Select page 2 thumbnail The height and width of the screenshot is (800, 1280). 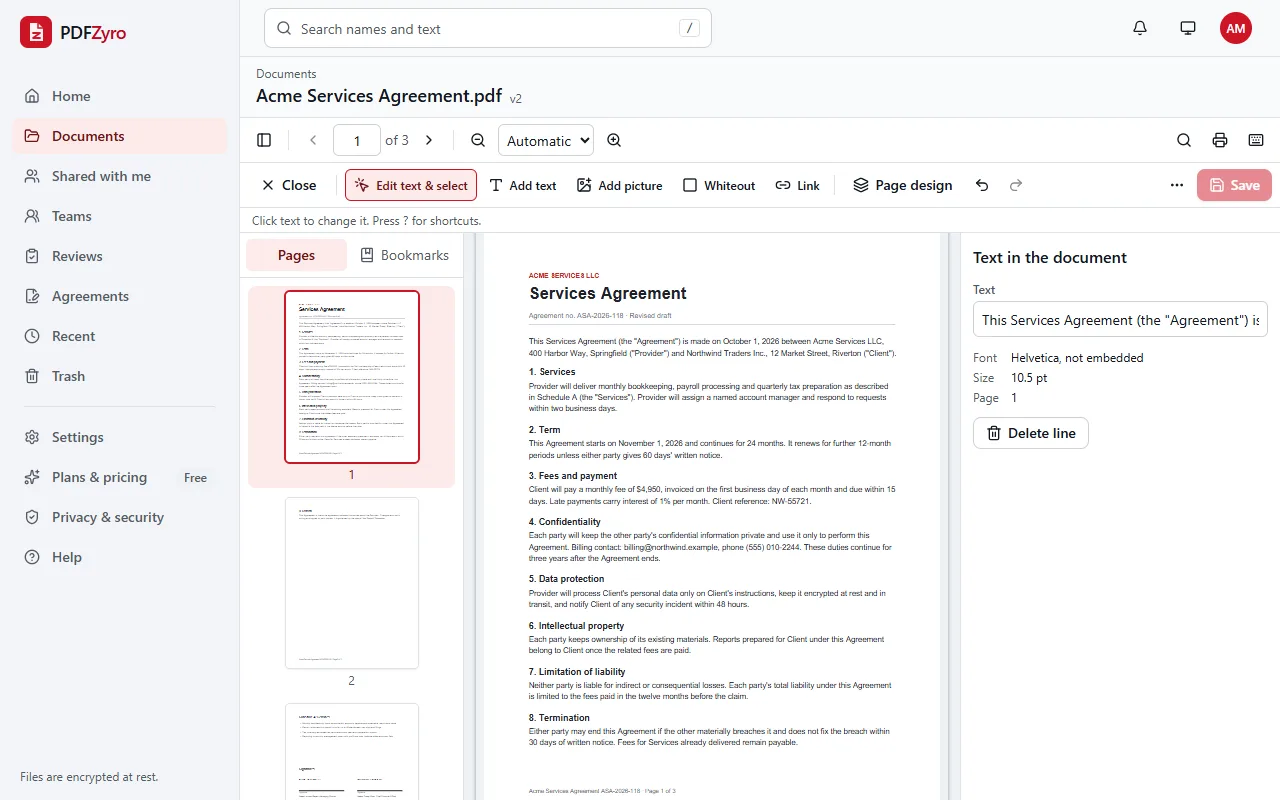coord(352,583)
